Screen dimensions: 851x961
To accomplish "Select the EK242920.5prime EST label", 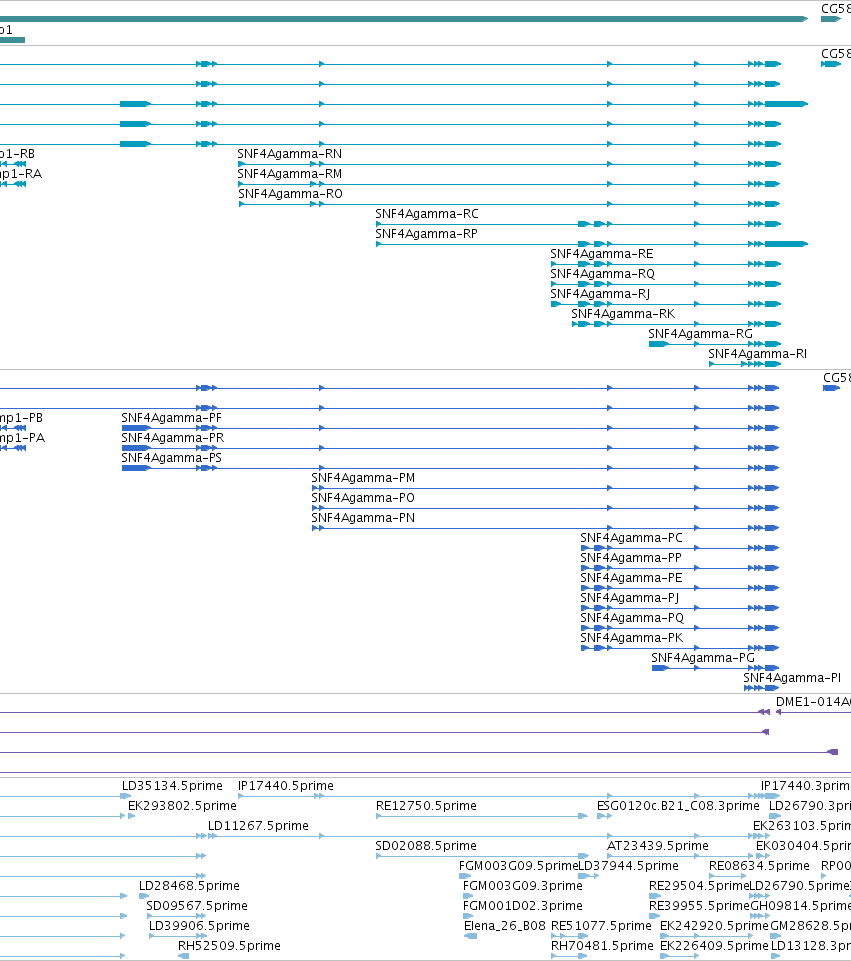I will [714, 926].
